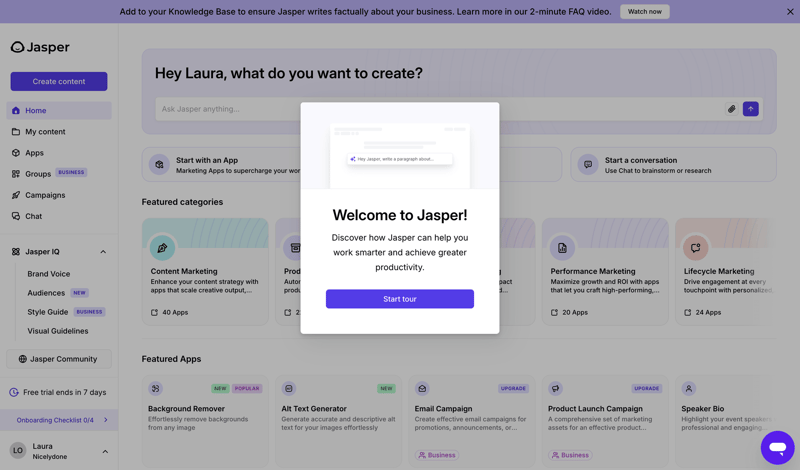Open Campaigns in the sidebar
Screen dimensions: 800x470
[x=59, y=195]
